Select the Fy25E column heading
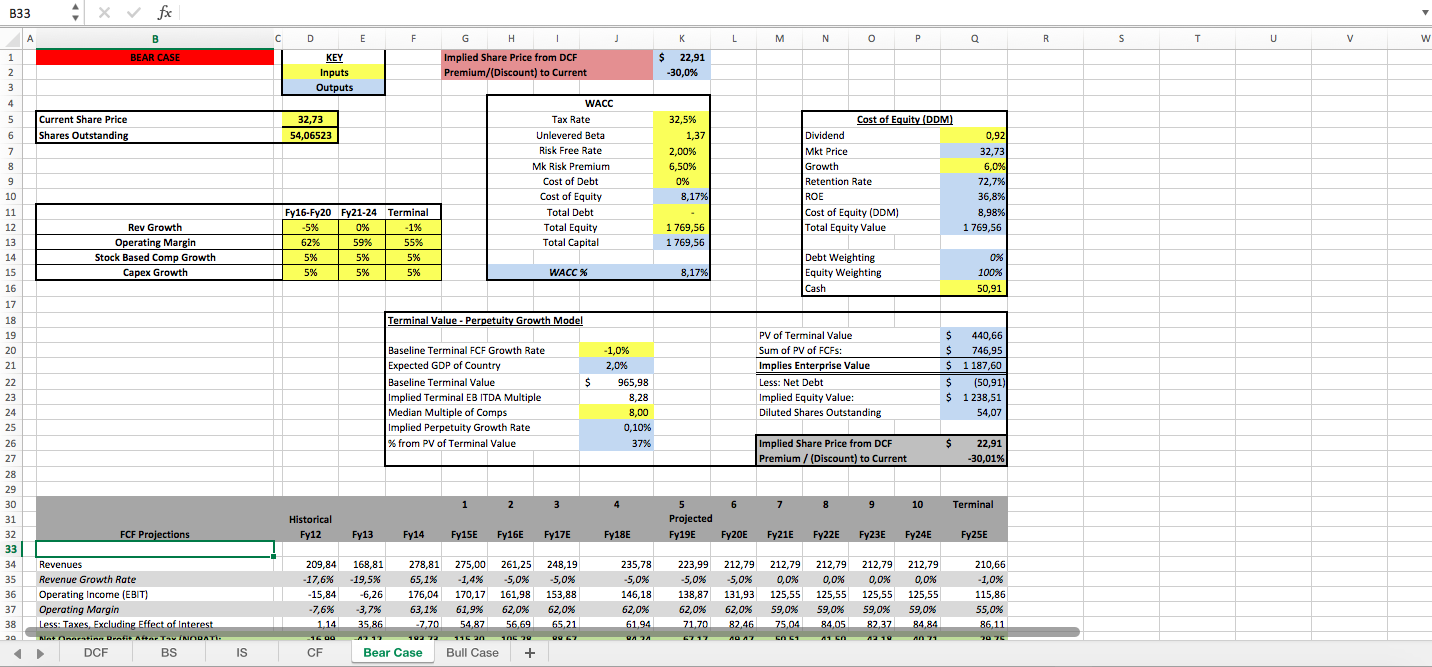The height and width of the screenshot is (667, 1432). (x=973, y=535)
